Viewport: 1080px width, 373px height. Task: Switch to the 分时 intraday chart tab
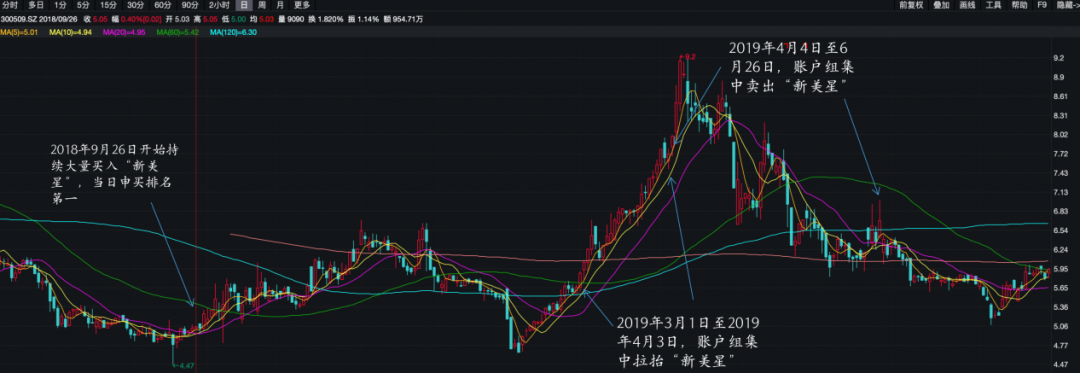(10, 5)
